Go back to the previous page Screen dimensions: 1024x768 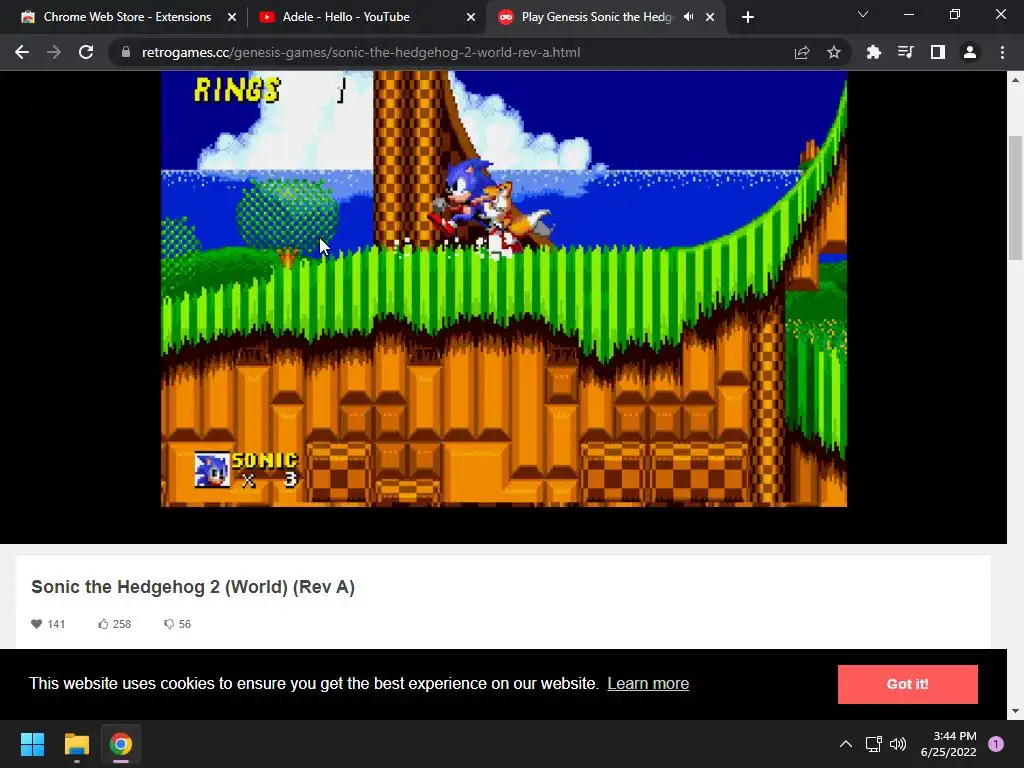22,52
